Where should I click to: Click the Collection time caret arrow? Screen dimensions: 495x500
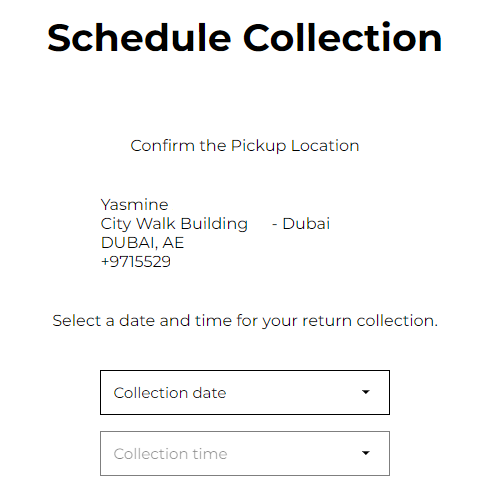366,453
